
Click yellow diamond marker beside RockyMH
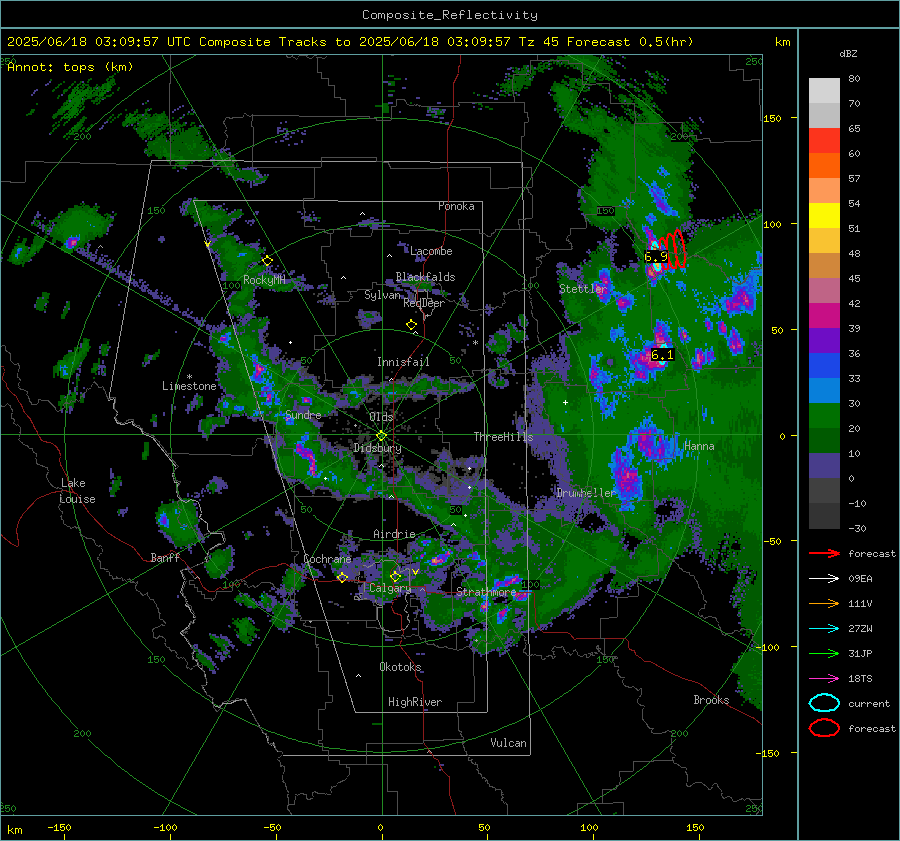[267, 261]
